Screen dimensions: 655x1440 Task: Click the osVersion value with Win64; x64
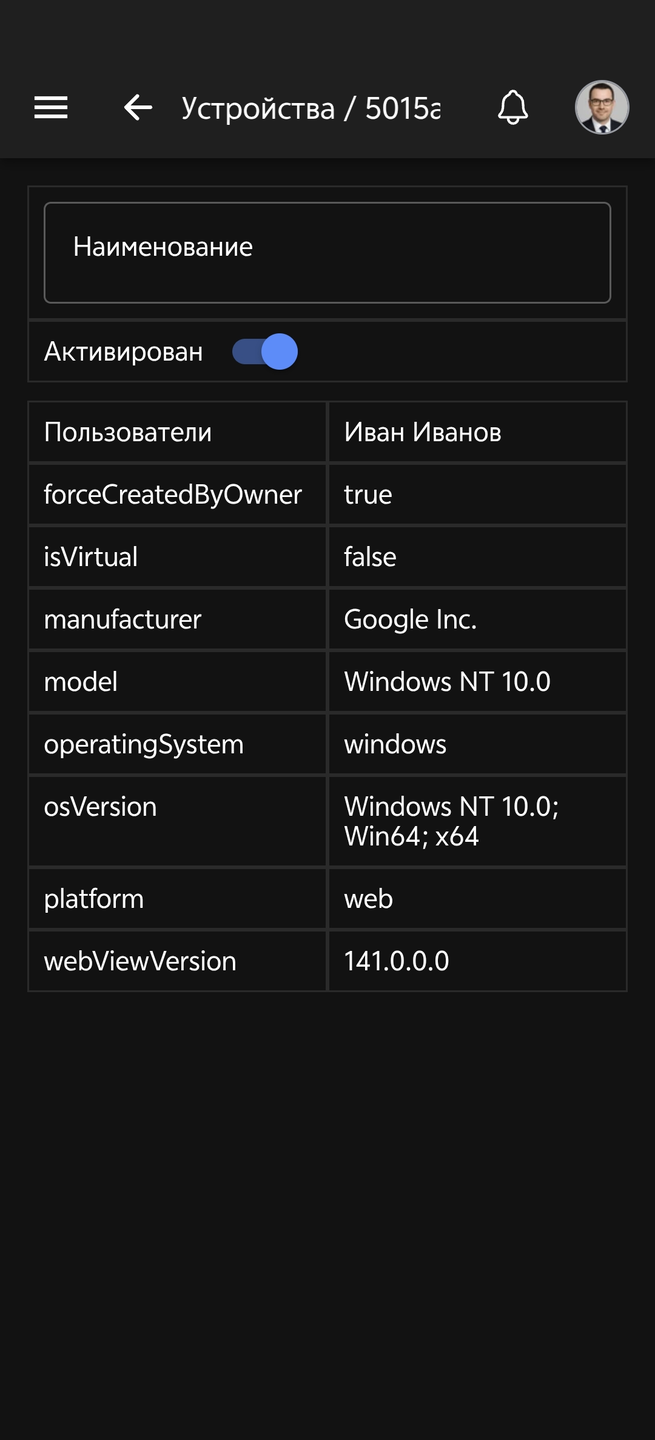[451, 821]
